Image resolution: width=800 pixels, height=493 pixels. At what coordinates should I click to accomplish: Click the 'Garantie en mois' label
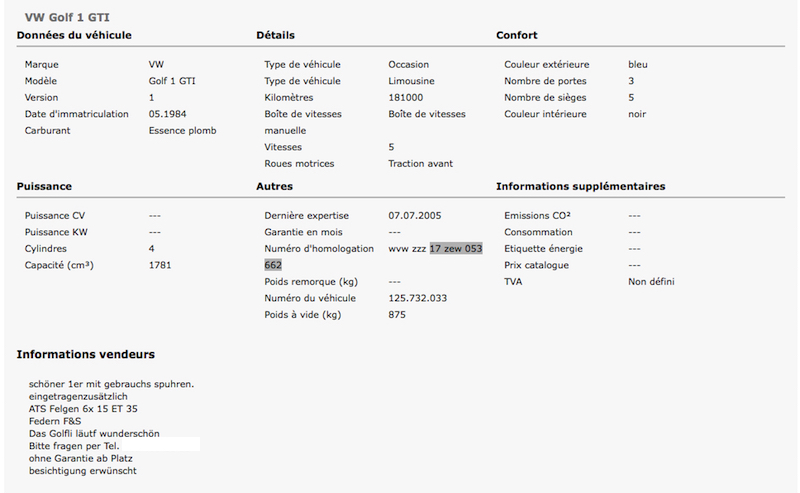click(304, 232)
